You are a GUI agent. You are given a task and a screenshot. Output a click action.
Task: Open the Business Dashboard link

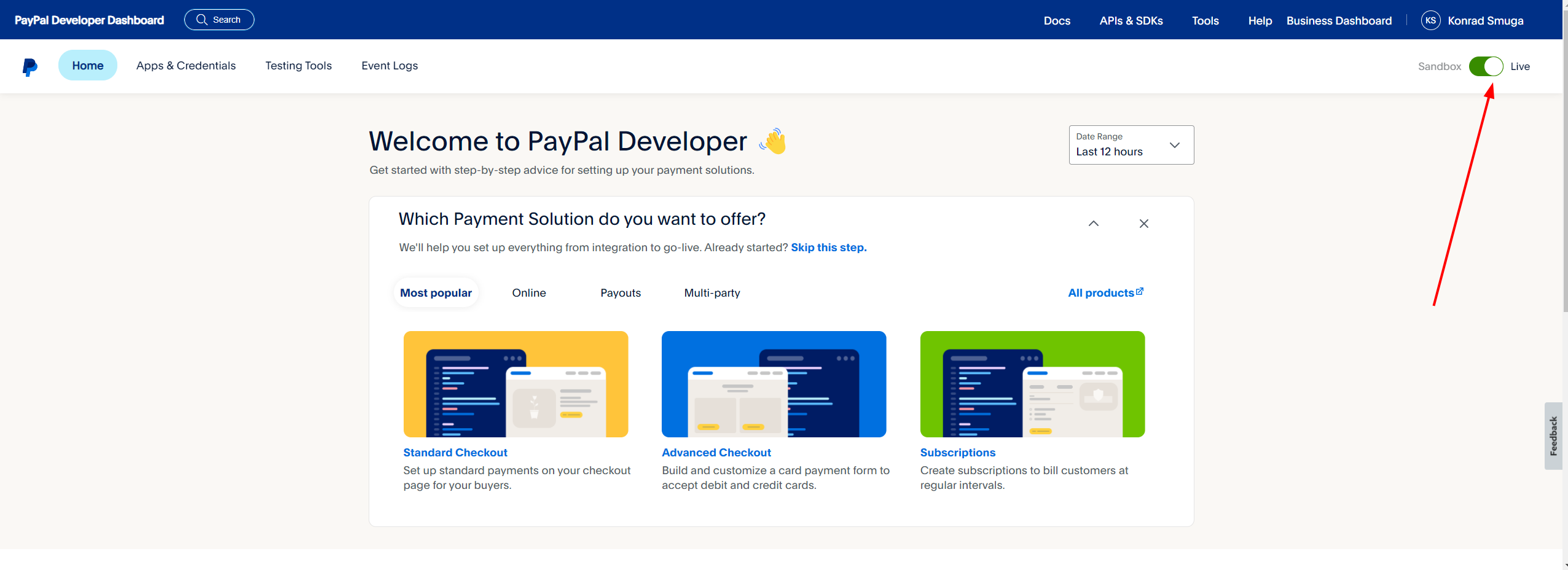1339,20
